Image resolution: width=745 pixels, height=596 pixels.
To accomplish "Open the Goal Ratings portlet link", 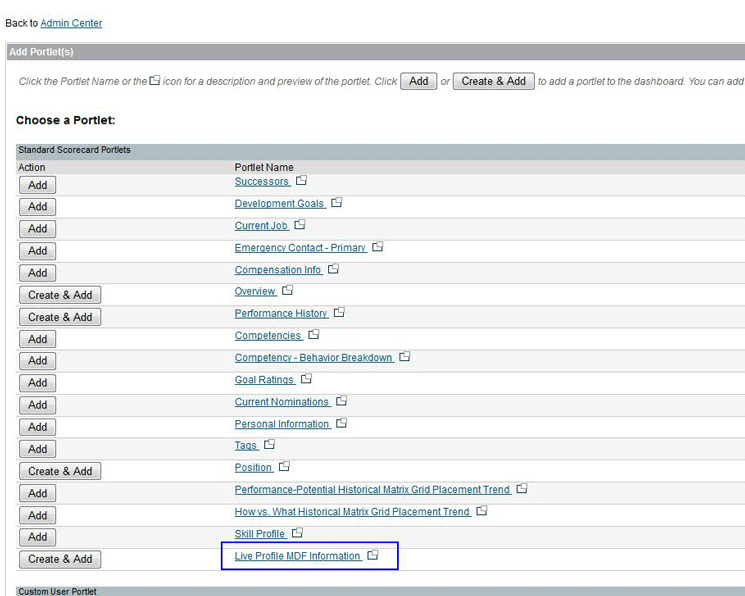I will pos(264,380).
